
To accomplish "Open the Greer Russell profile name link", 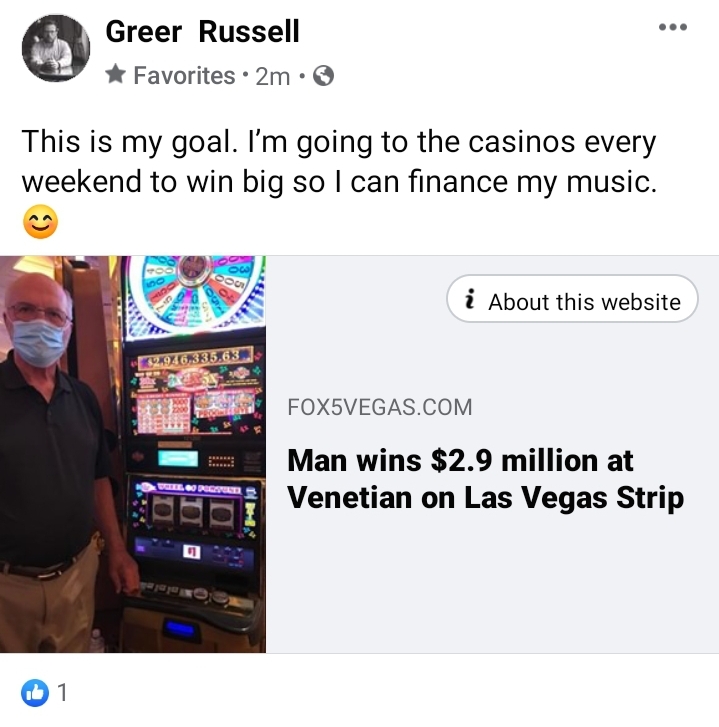I will coord(202,32).
